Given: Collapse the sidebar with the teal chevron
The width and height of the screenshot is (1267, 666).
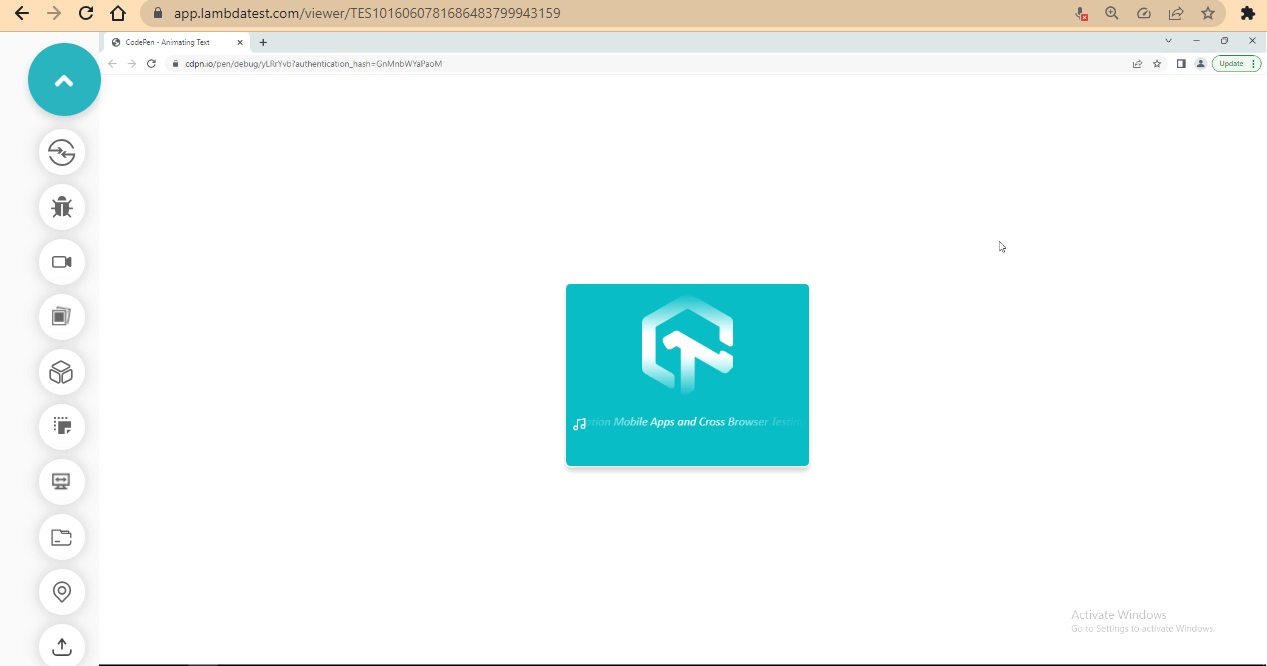Looking at the screenshot, I should pyautogui.click(x=64, y=79).
